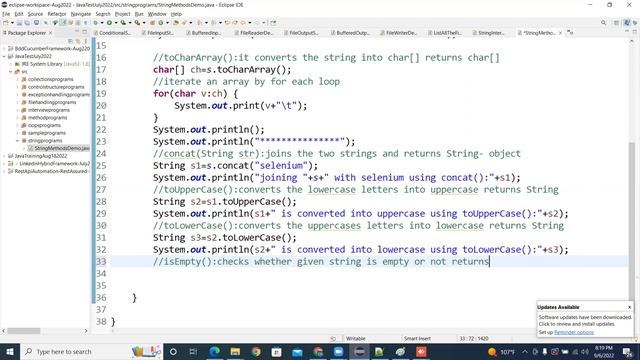
Task: Click the Save All toolbar icon
Action: [27, 23]
